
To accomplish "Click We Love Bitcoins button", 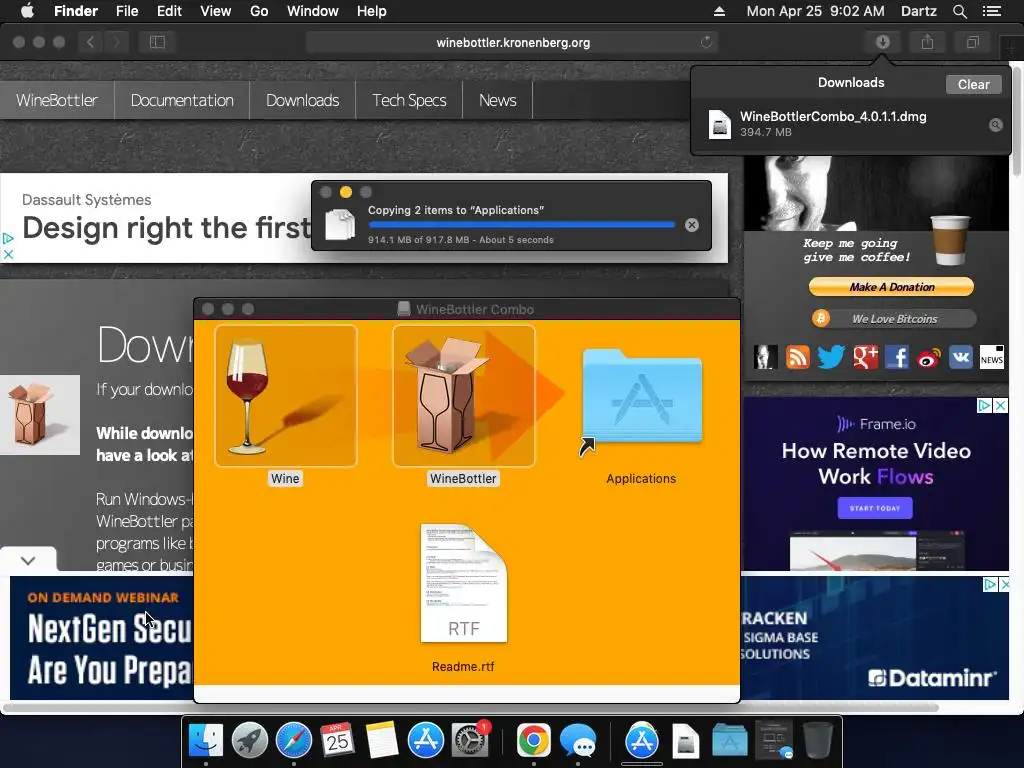I will (893, 319).
